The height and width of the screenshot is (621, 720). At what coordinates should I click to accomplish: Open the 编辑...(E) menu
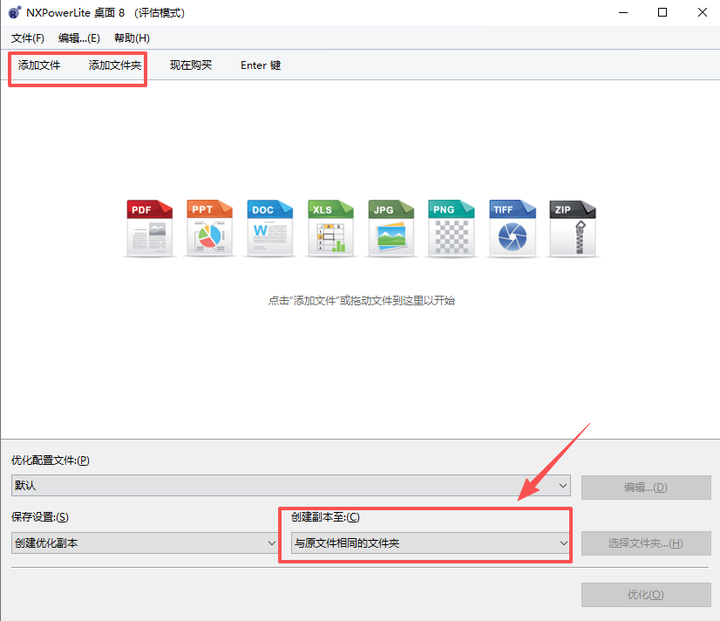pos(79,38)
